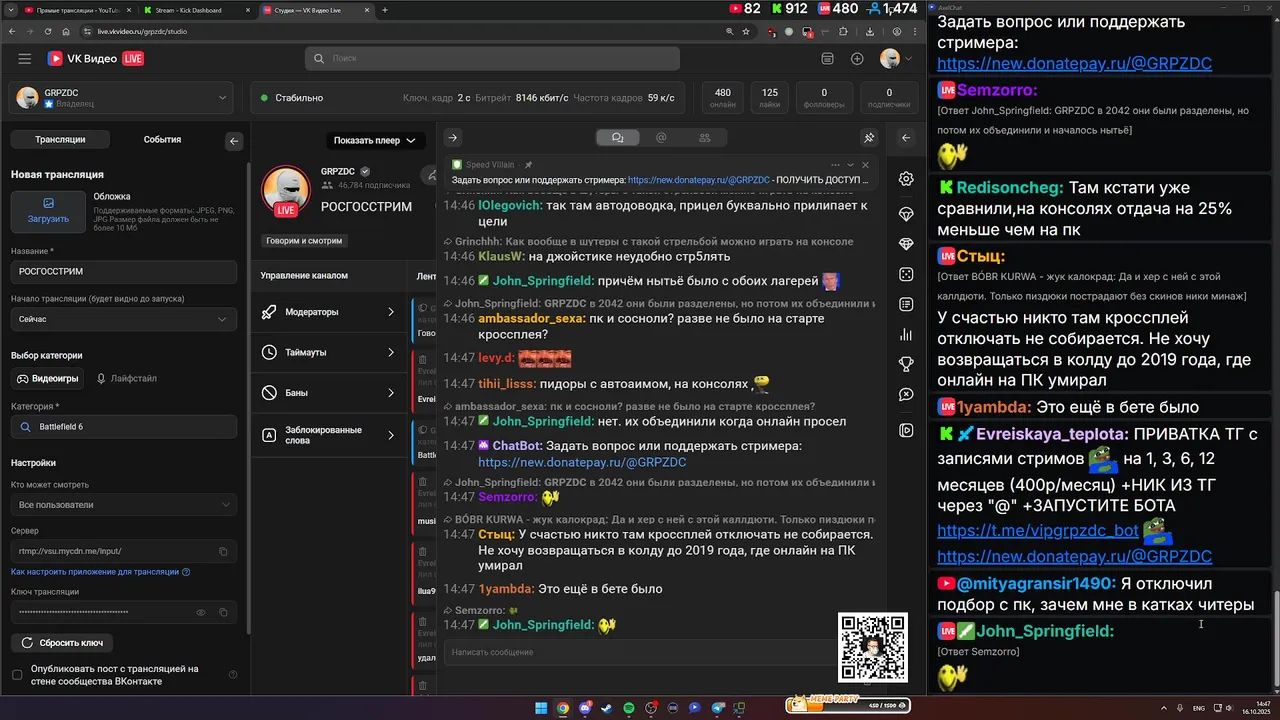Screen dimensions: 1280x720
Task: Collapse pinned message with chevron
Action: click(x=851, y=165)
